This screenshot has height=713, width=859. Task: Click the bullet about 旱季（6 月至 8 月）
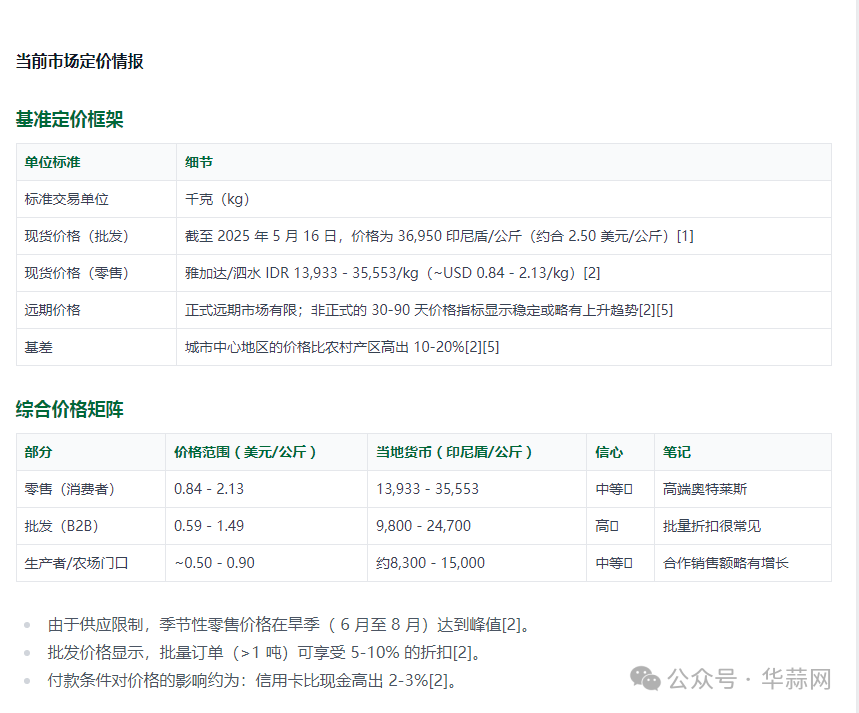click(289, 625)
